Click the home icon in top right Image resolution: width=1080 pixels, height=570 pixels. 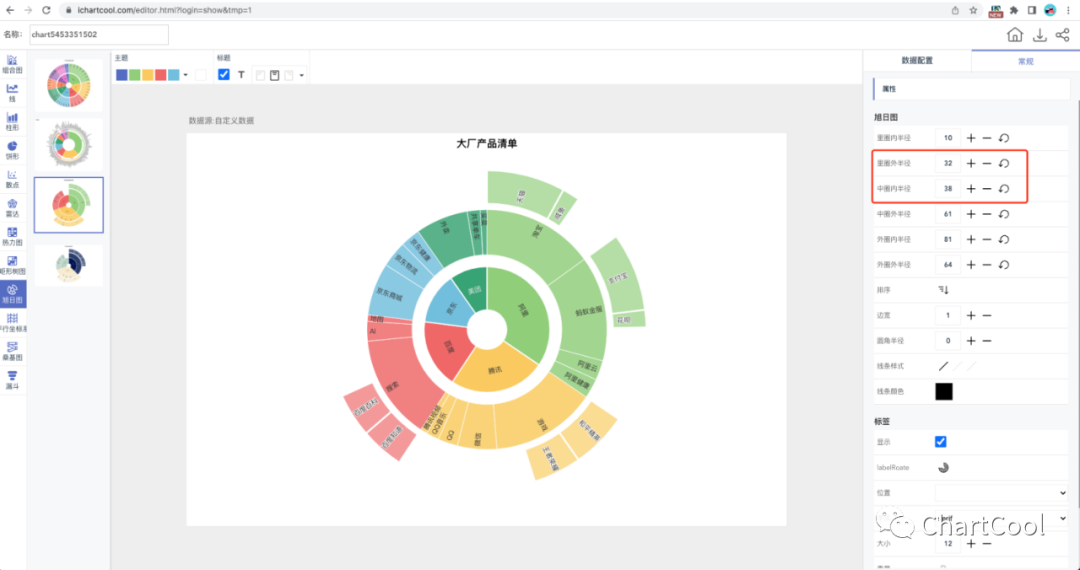[x=1014, y=35]
